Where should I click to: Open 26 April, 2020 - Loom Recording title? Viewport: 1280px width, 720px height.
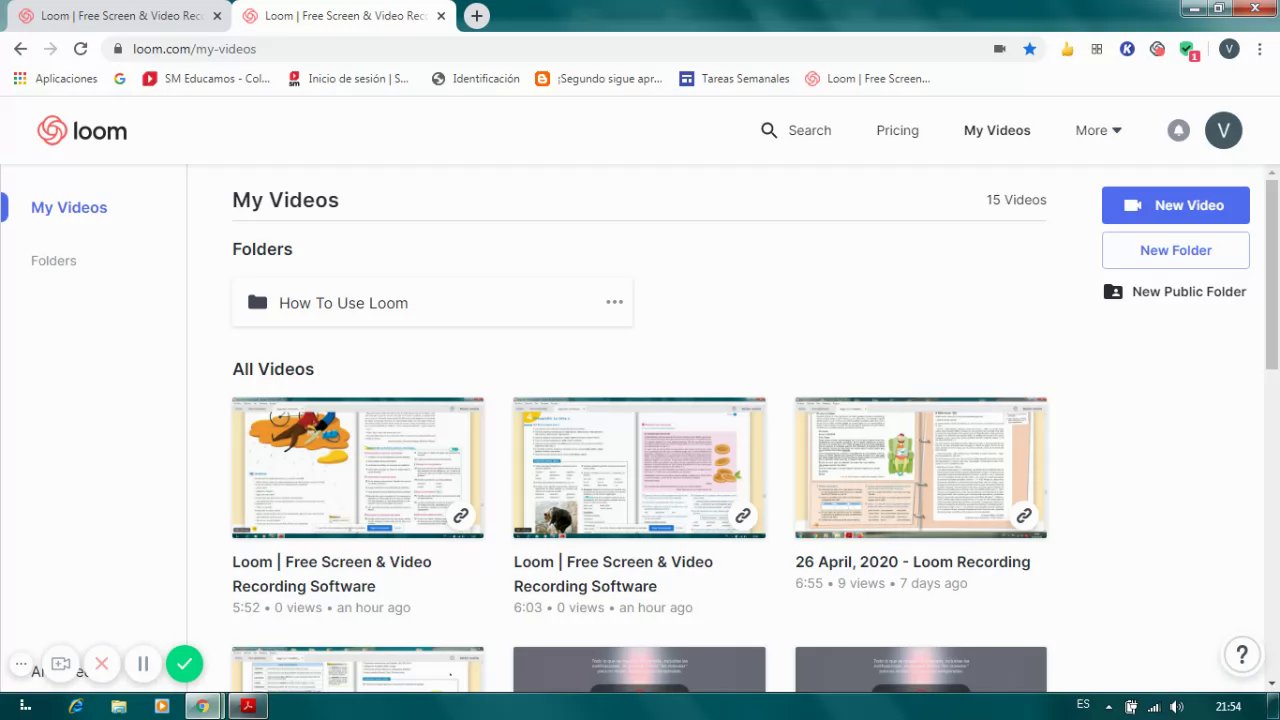[x=912, y=562]
